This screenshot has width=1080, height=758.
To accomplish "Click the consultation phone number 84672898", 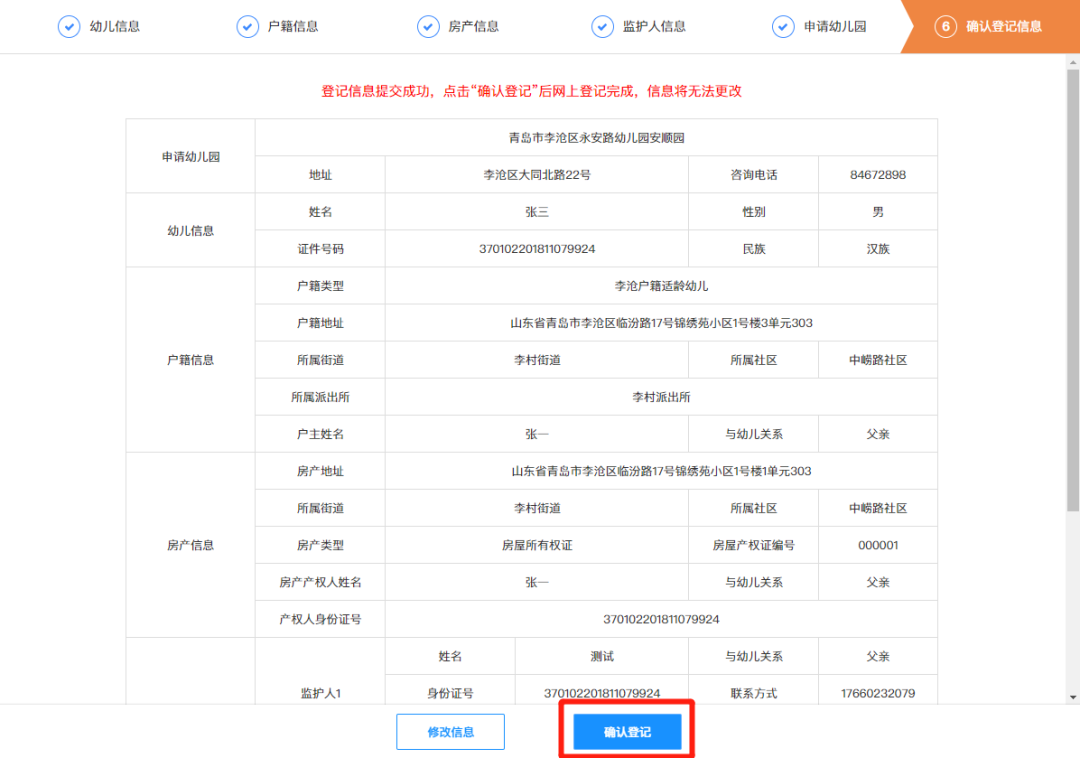I will point(877,175).
